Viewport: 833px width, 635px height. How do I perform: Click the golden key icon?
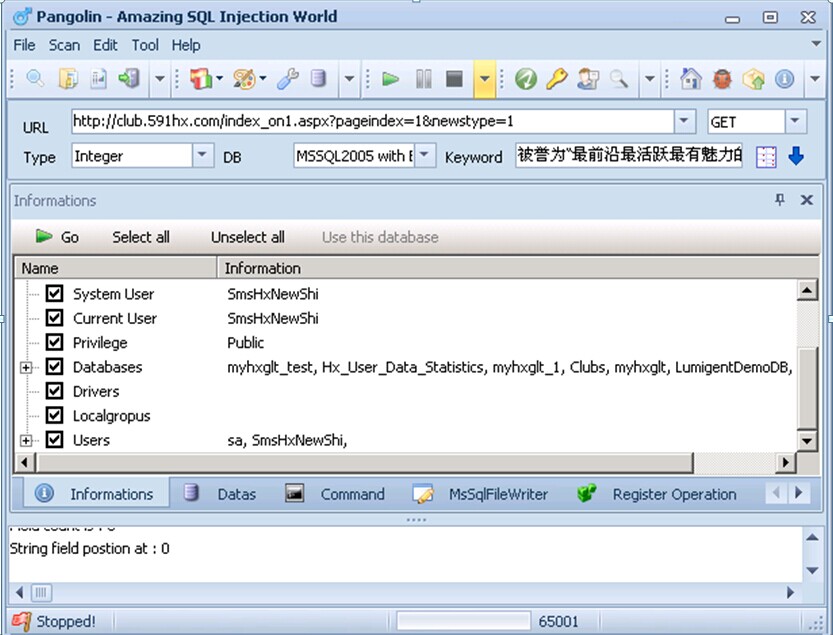coord(557,79)
